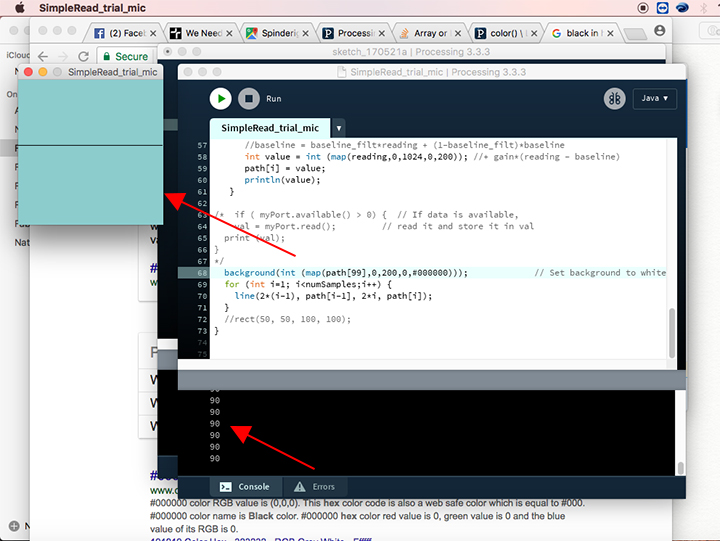The width and height of the screenshot is (720, 541).
Task: Open the Chrome profile avatar icon
Action: coord(659,31)
